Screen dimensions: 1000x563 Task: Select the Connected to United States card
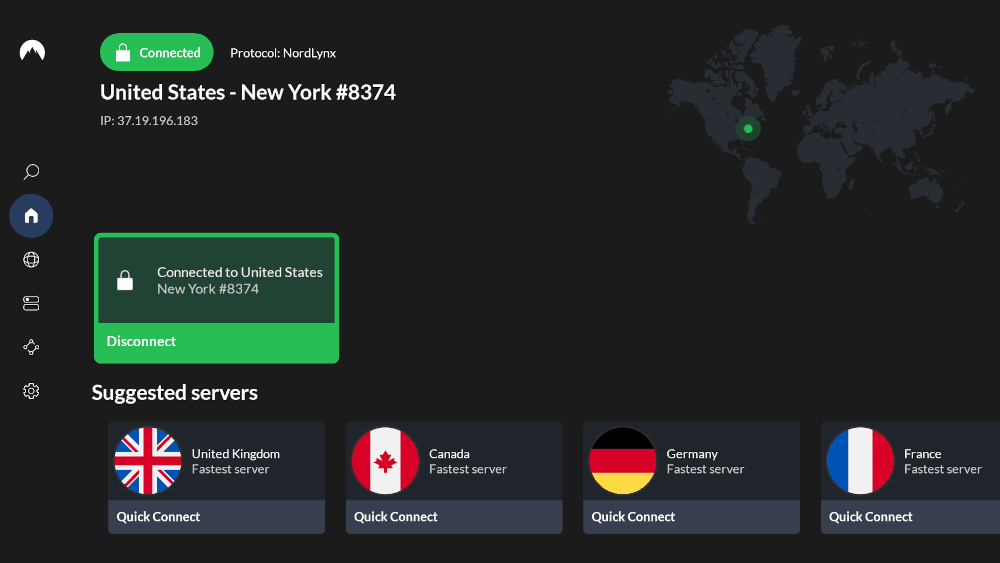[216, 281]
